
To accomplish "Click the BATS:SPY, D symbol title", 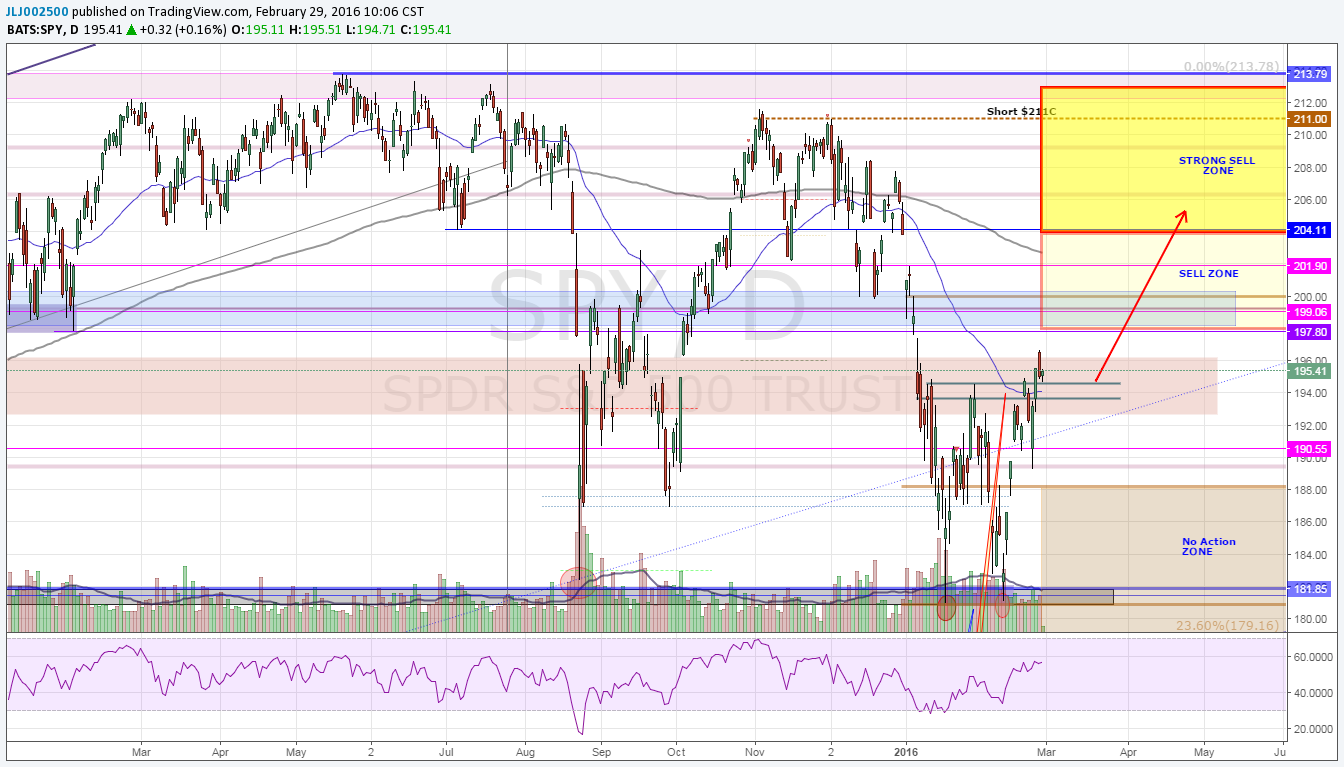I will pos(42,30).
